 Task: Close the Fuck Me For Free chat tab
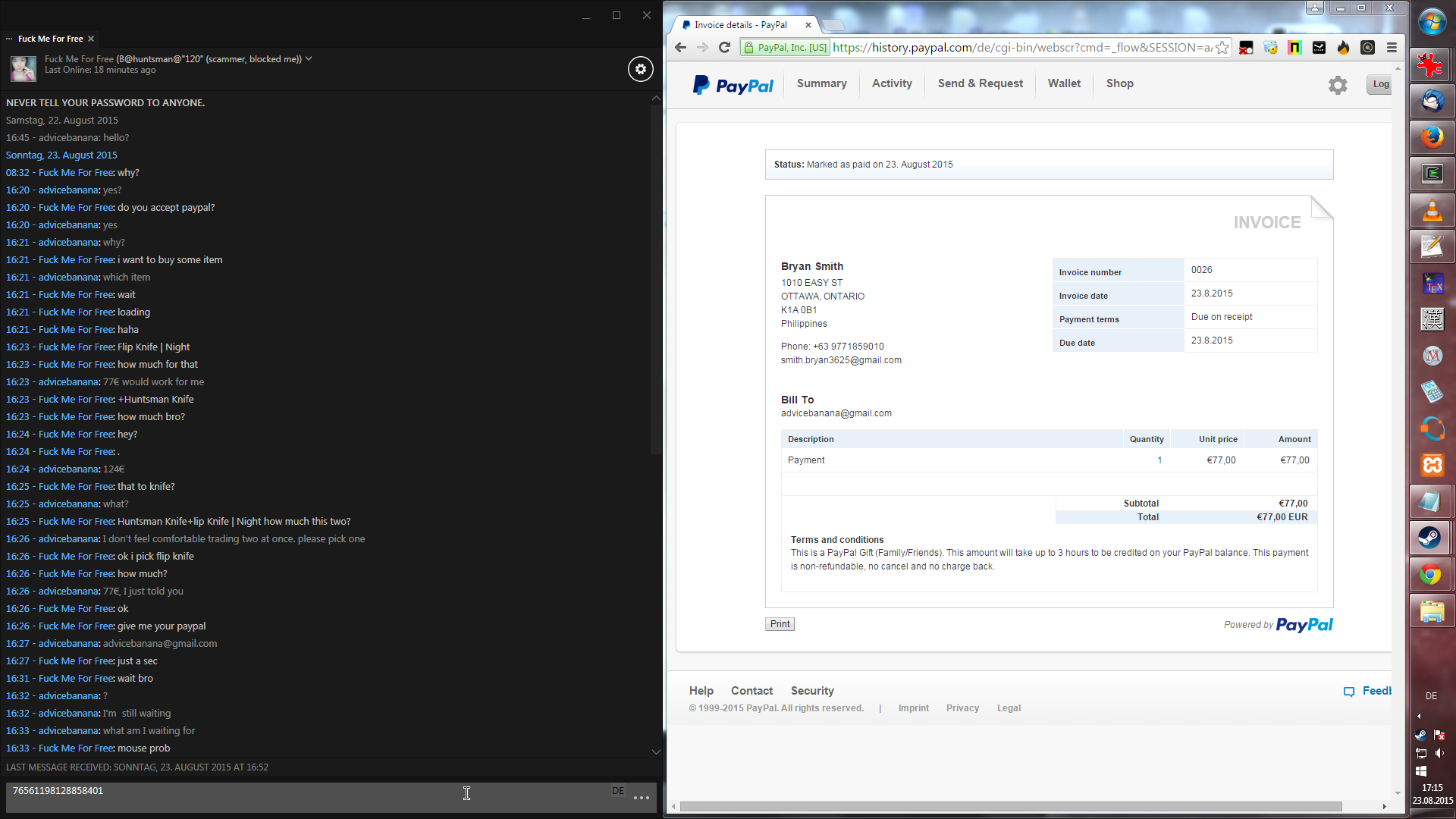[x=91, y=39]
